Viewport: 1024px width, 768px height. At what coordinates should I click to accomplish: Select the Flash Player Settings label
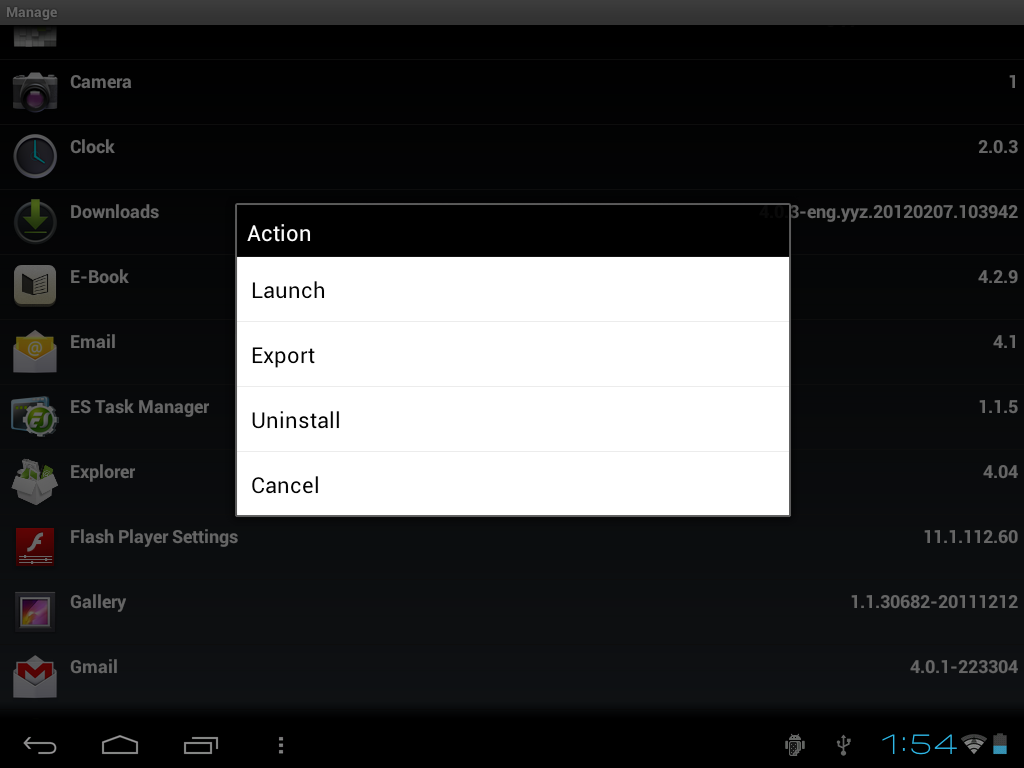click(x=153, y=537)
